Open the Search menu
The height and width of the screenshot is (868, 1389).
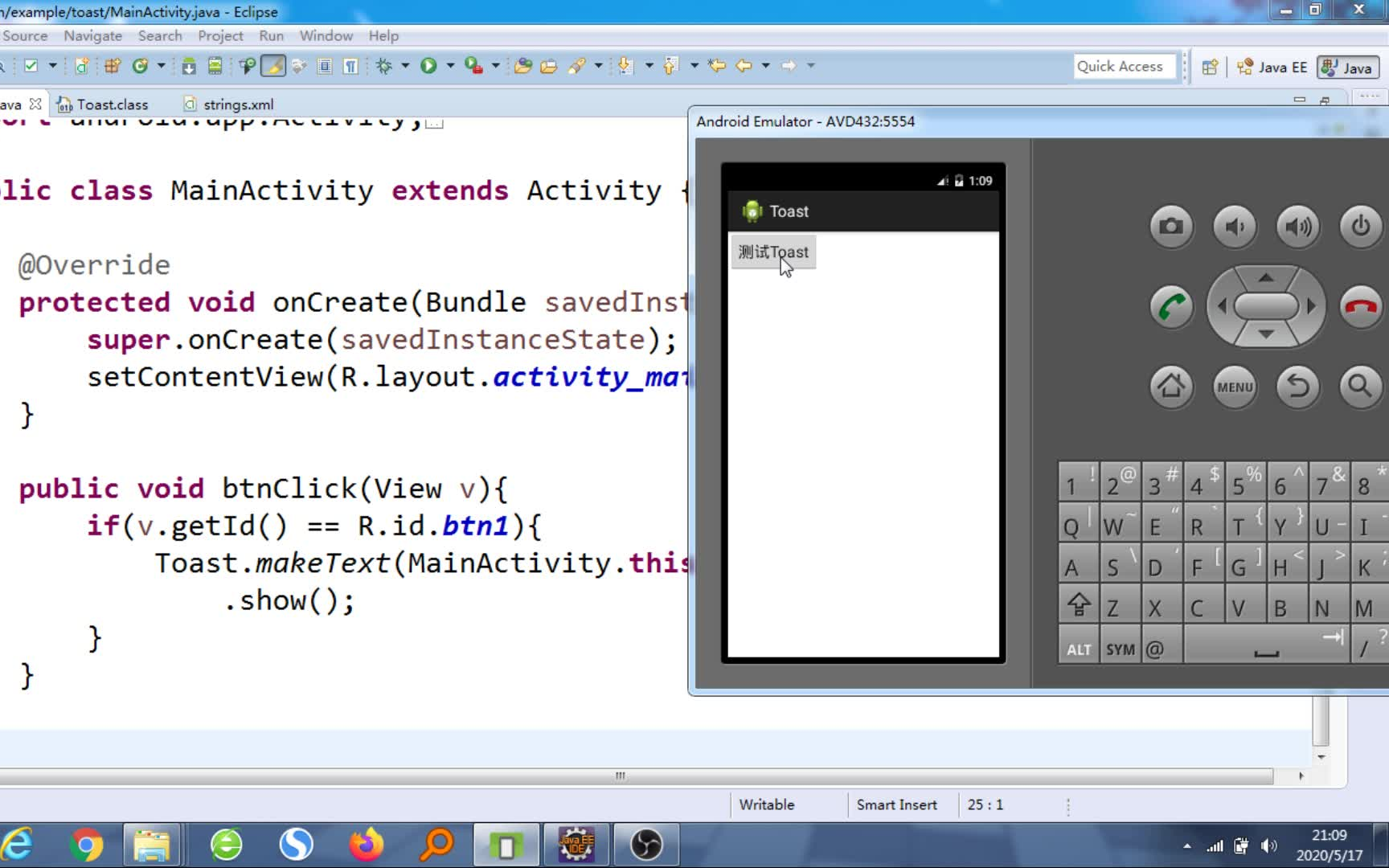160,35
